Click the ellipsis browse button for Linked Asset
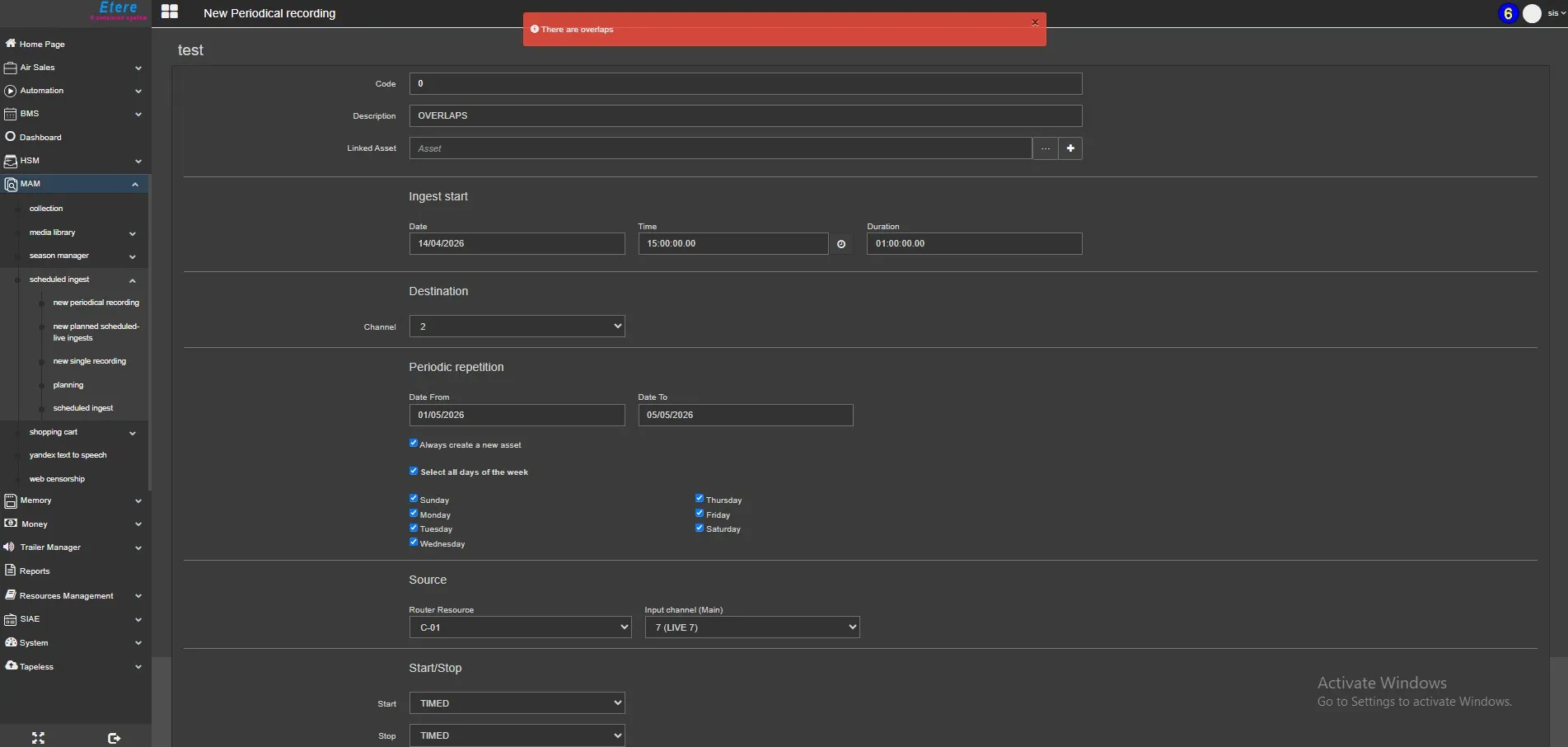Screen dimensions: 1568x747 click(1045, 148)
